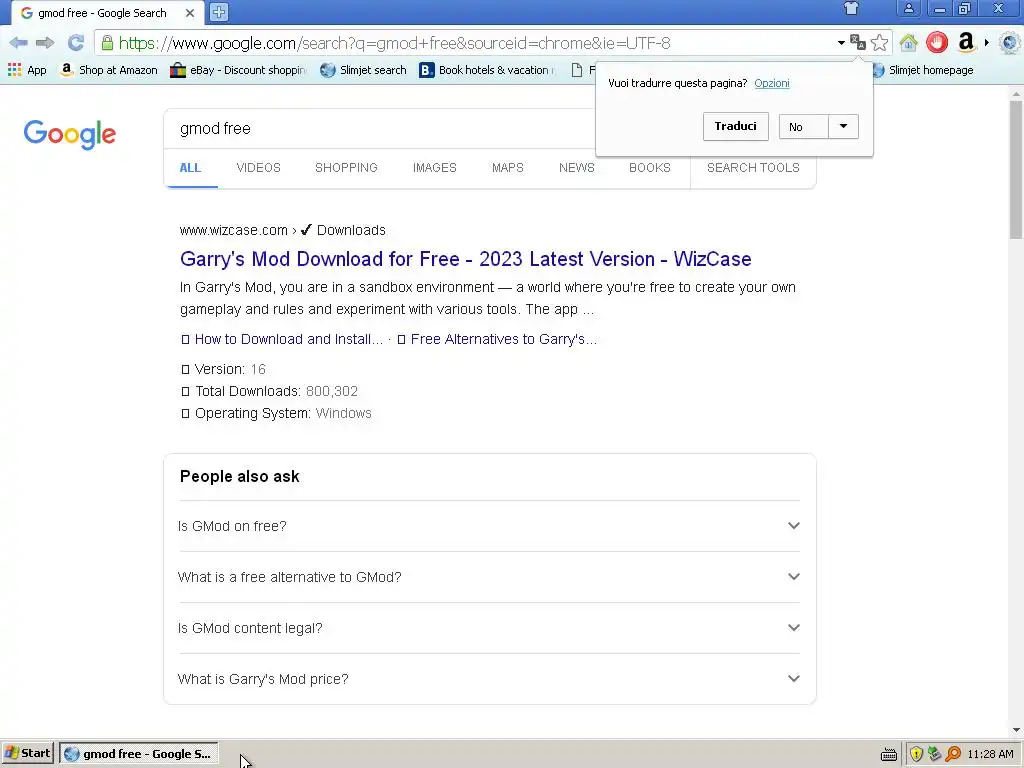Click the Start button
Screen dimensions: 1024x768
point(27,754)
